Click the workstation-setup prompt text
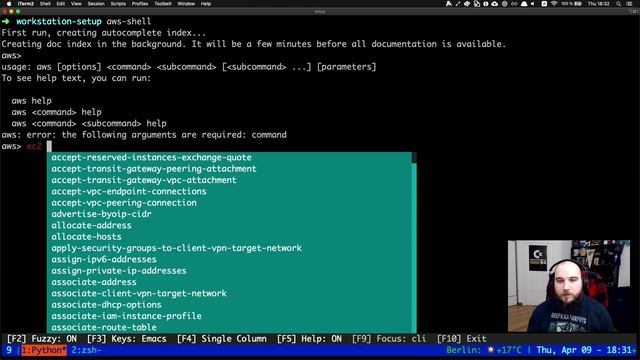This screenshot has width=640, height=360. (x=59, y=21)
